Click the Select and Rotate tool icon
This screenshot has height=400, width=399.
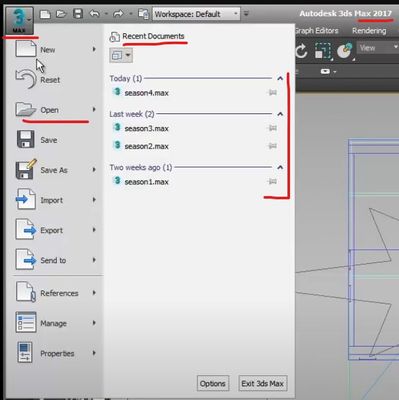[302, 51]
